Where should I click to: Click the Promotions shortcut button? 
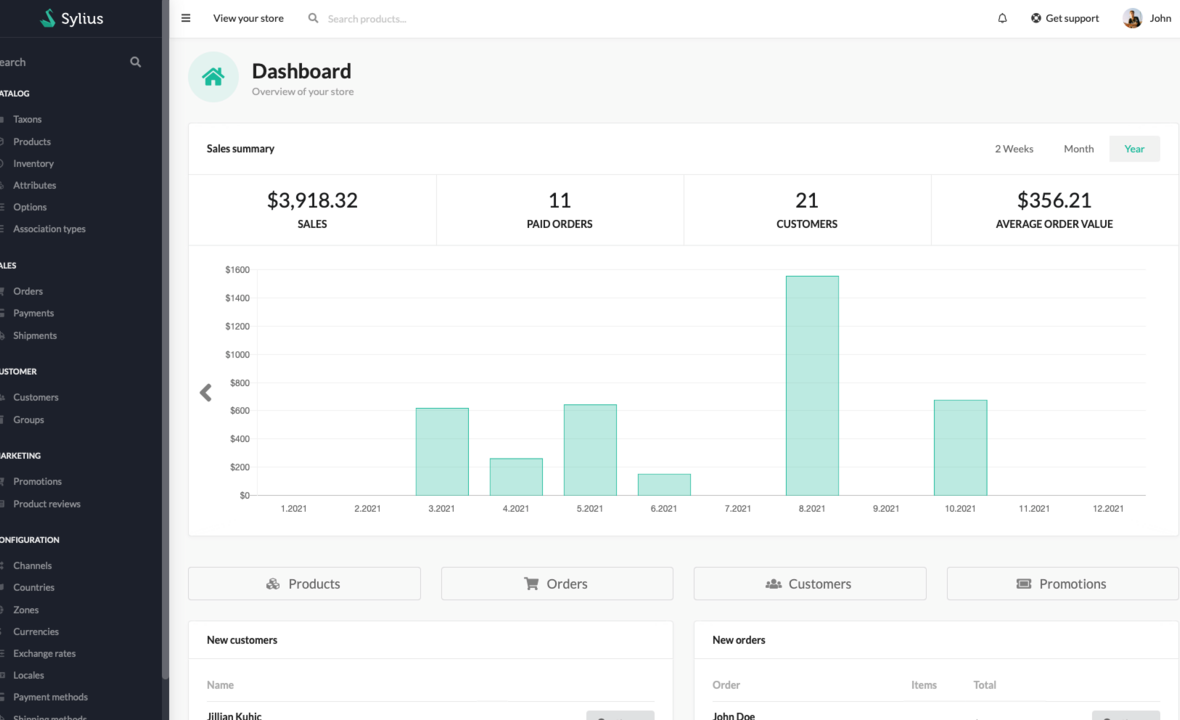tap(1062, 584)
